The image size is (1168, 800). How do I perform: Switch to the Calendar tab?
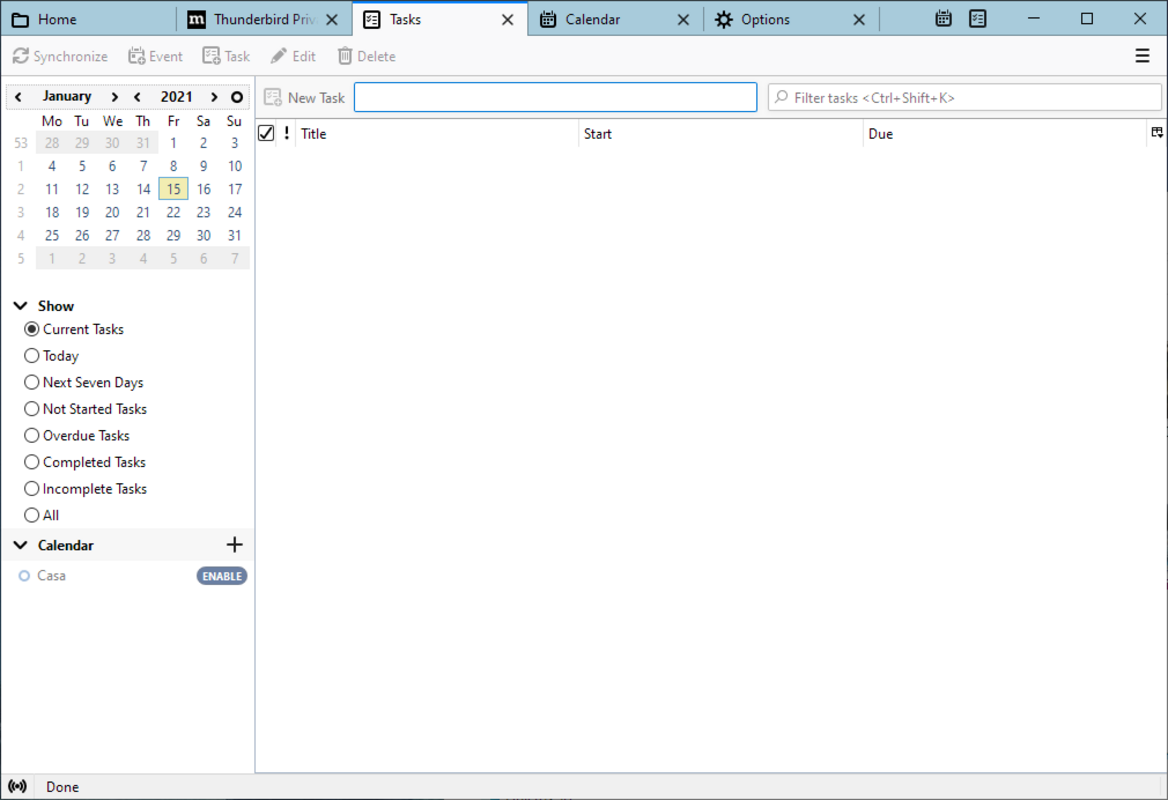(592, 19)
